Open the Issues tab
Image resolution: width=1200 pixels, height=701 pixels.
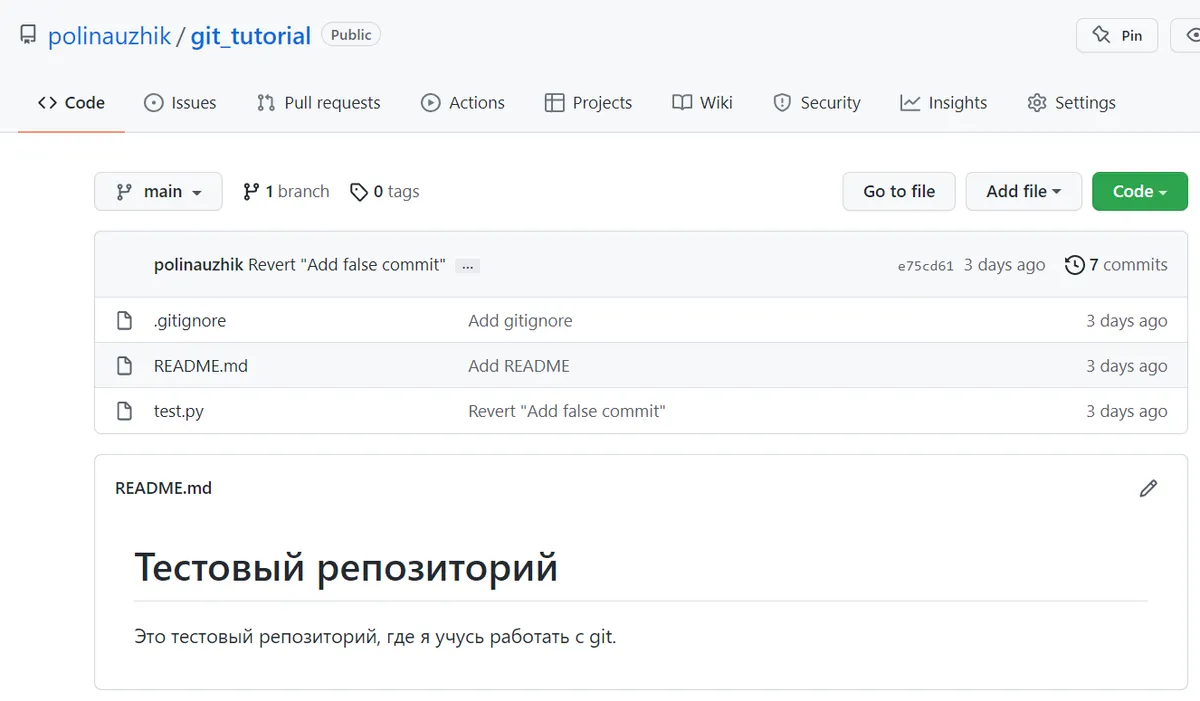click(180, 102)
